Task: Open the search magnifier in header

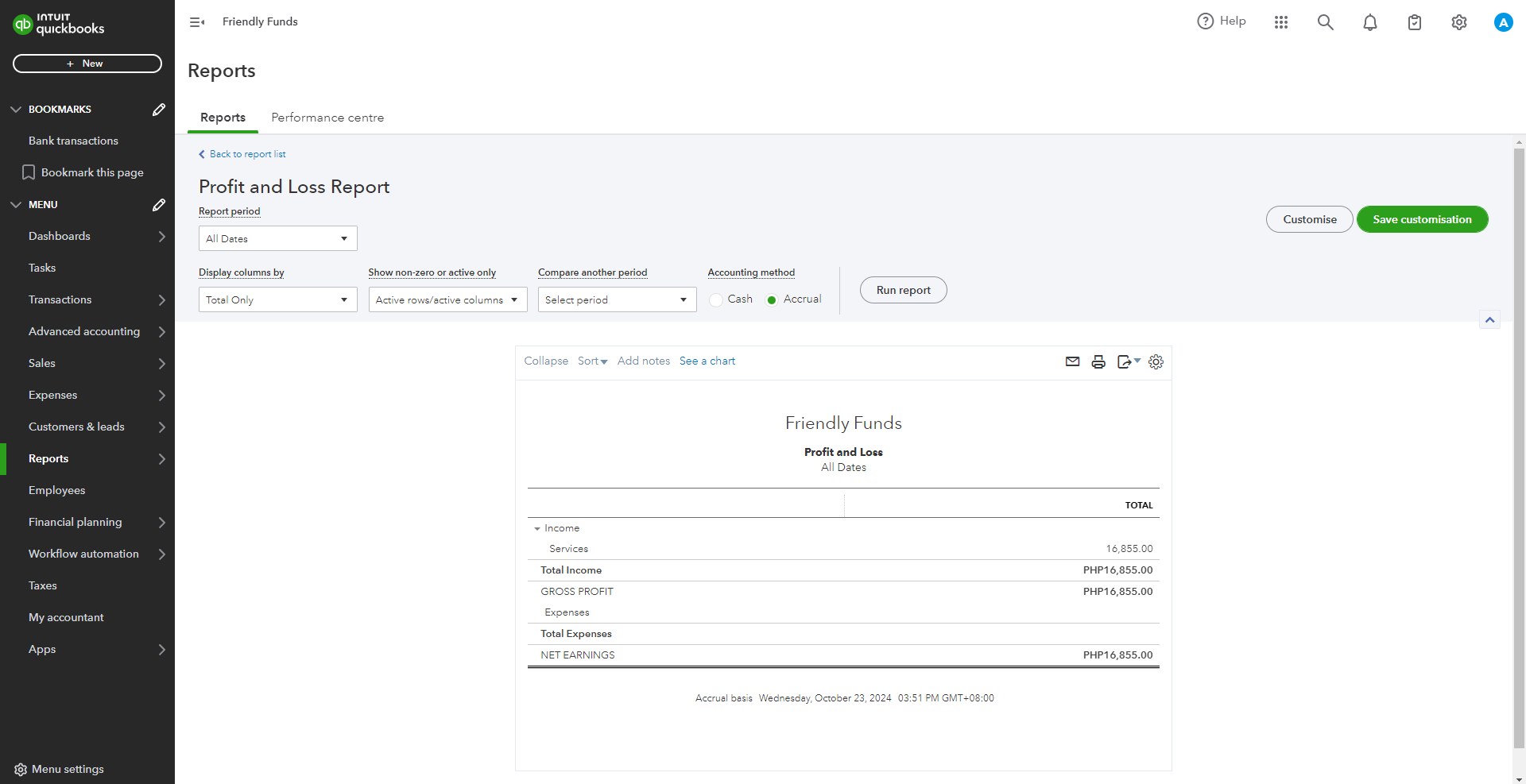Action: point(1325,22)
